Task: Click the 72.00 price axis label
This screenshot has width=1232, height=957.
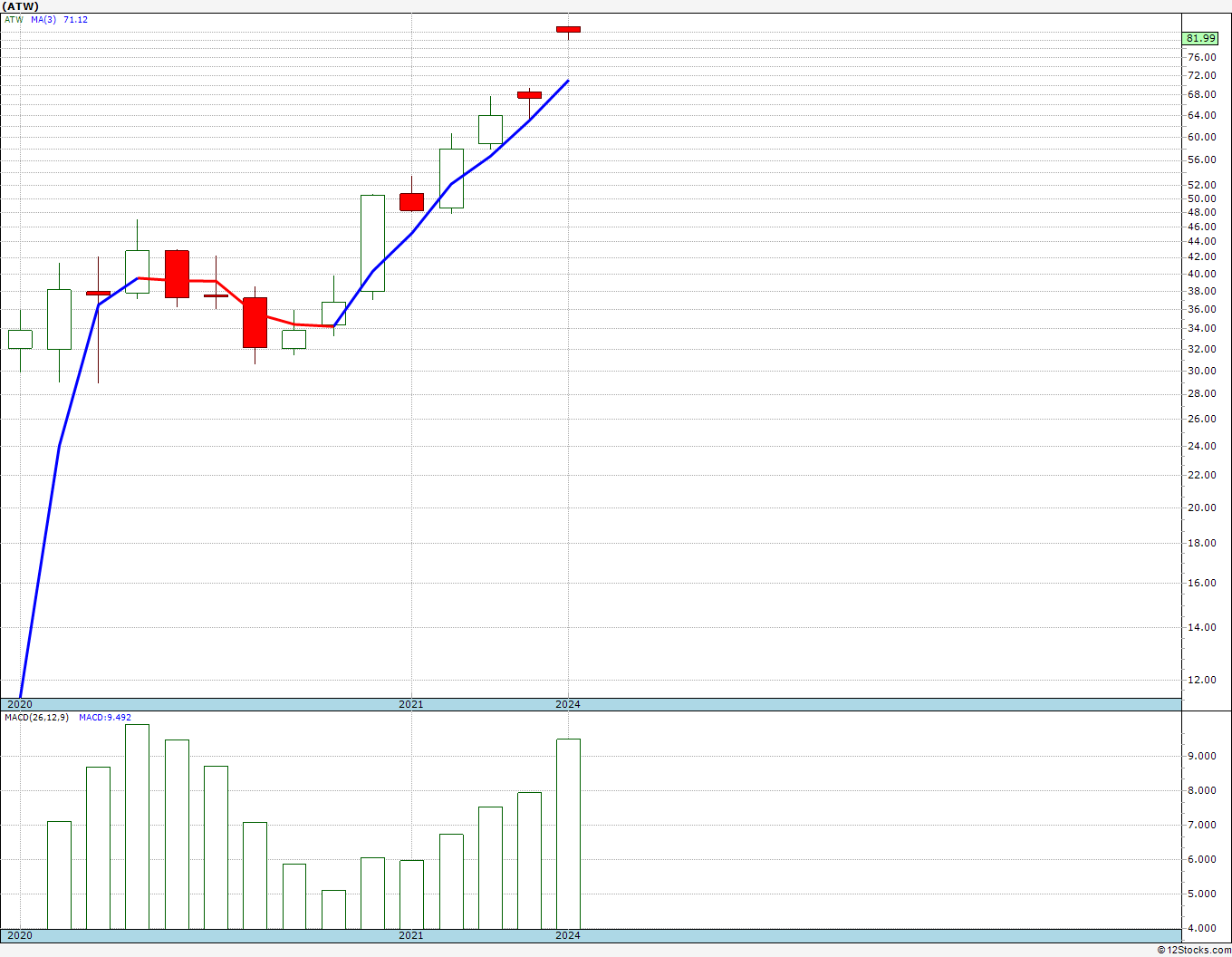Action: click(1202, 75)
